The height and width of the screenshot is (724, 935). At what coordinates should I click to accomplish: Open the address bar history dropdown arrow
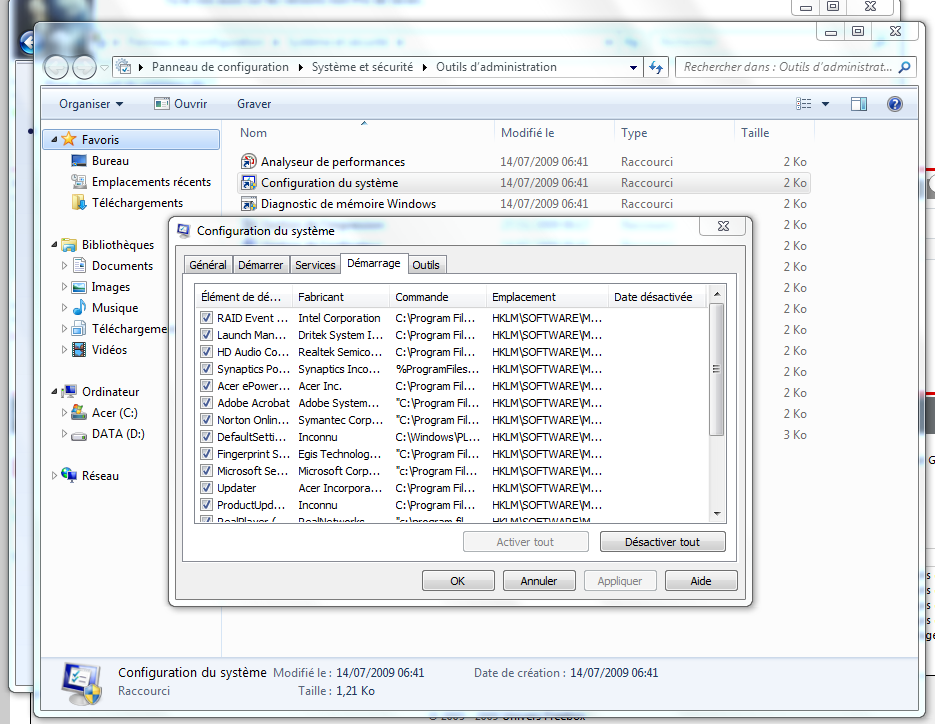point(633,67)
